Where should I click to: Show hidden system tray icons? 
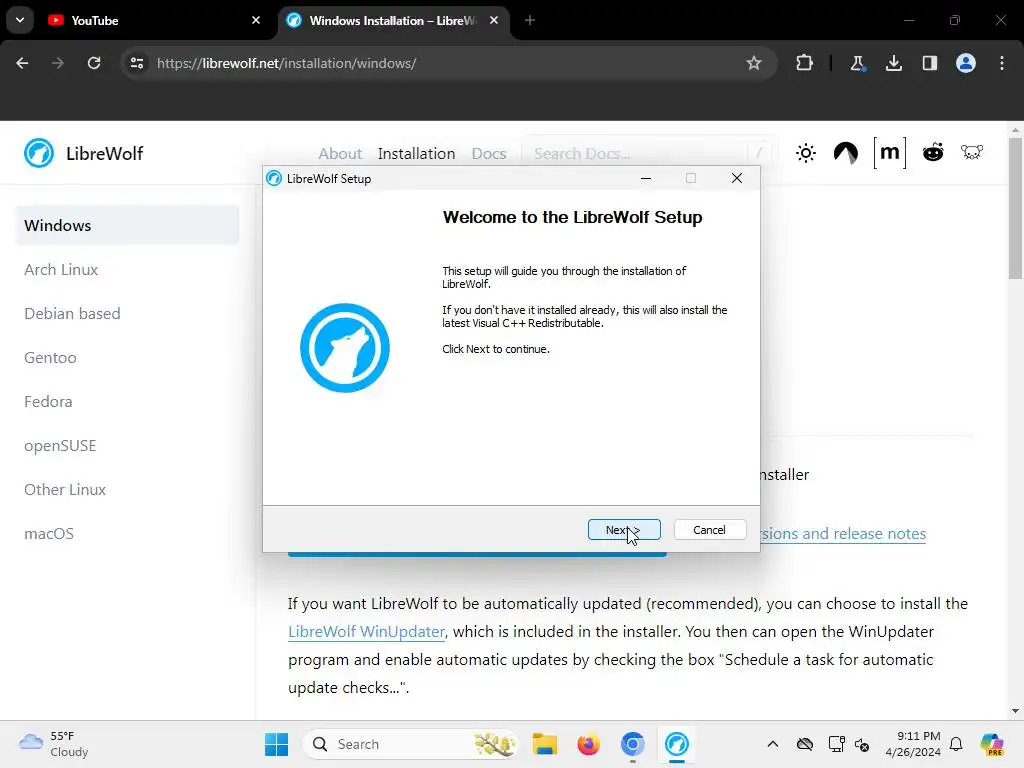click(x=773, y=744)
